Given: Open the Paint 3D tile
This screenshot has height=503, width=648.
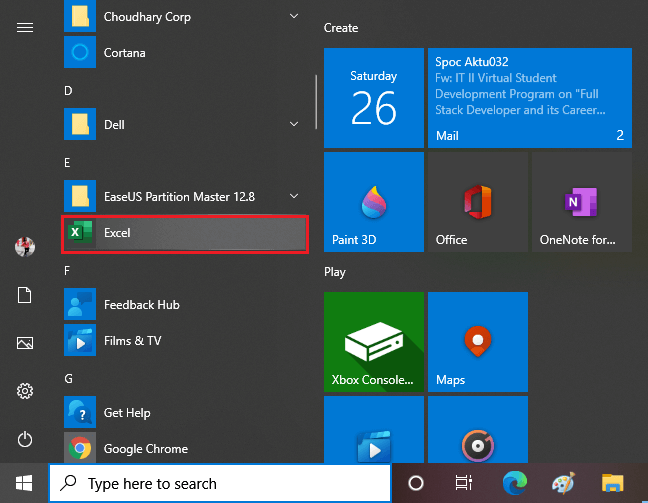Looking at the screenshot, I should coord(374,202).
